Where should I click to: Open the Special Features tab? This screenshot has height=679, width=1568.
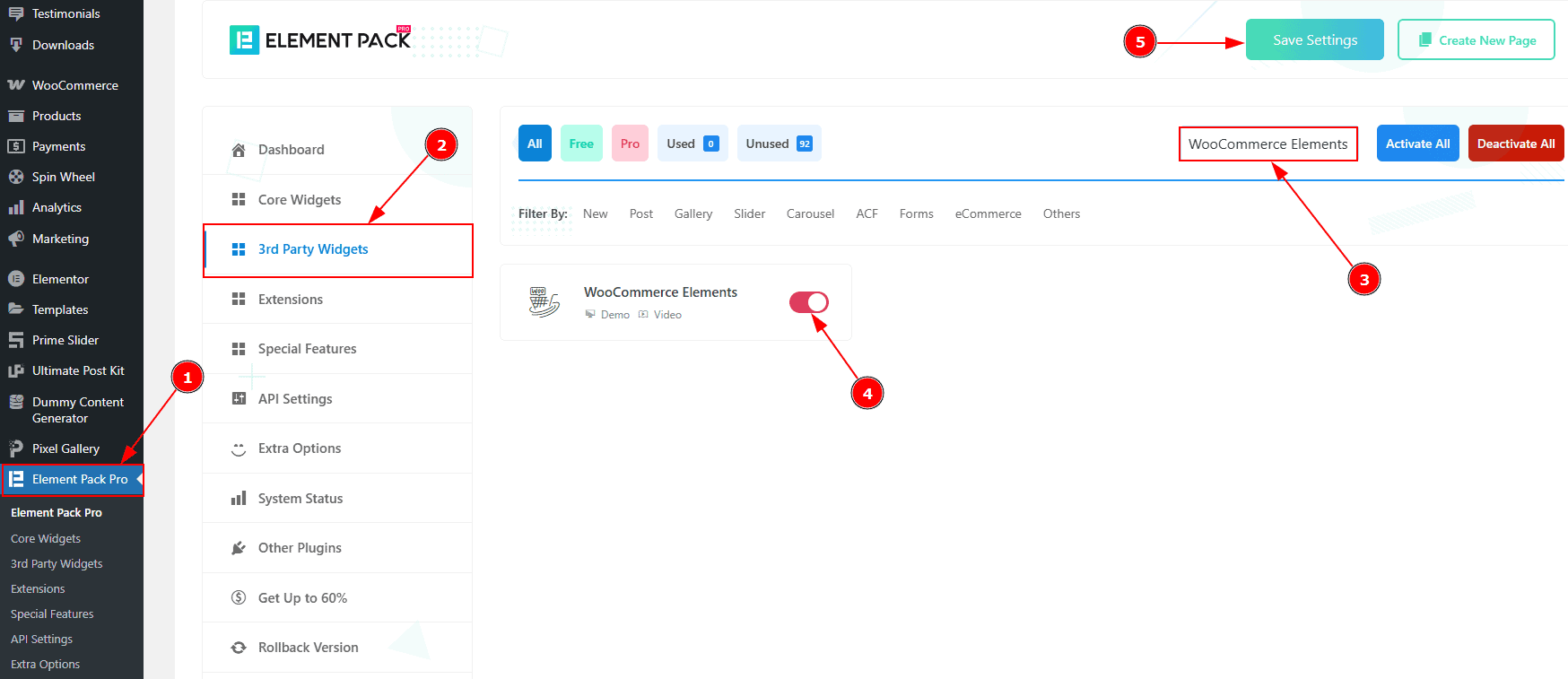pyautogui.click(x=337, y=349)
